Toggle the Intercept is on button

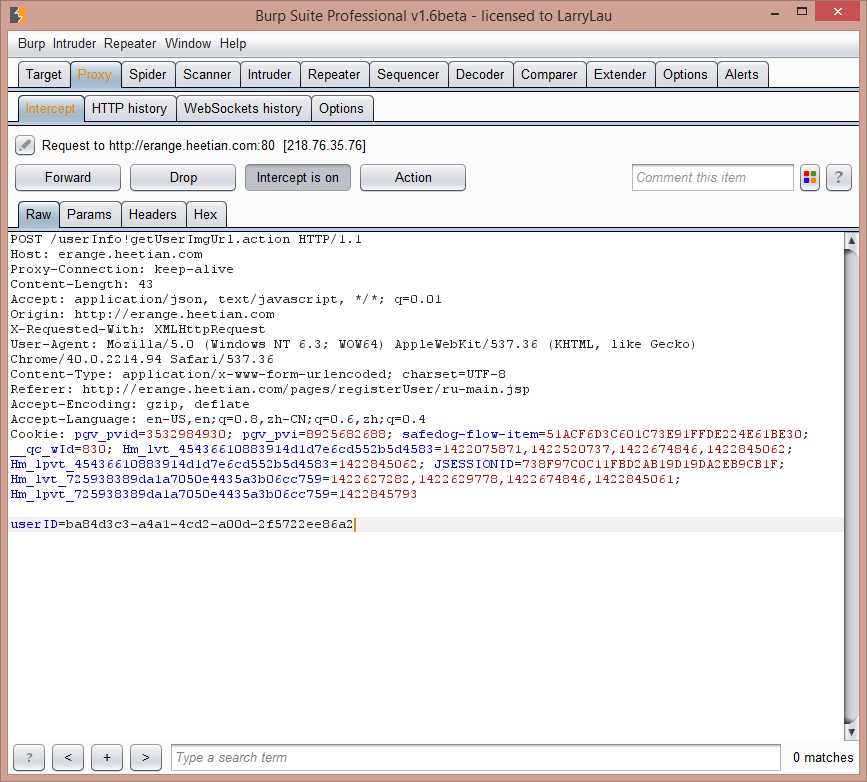(297, 178)
